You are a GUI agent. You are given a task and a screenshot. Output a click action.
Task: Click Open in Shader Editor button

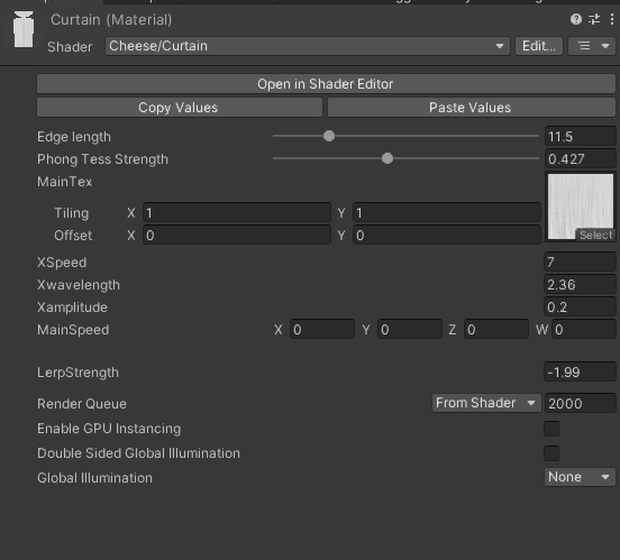tap(326, 84)
